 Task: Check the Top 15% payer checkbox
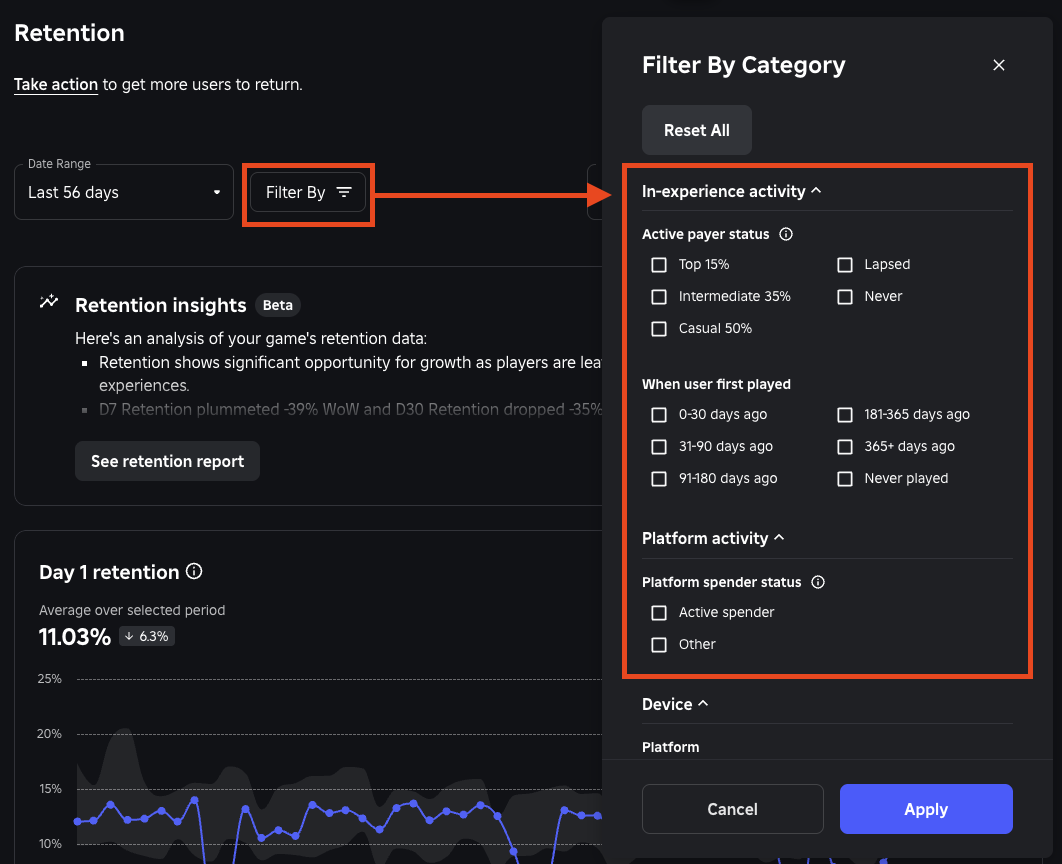[659, 265]
